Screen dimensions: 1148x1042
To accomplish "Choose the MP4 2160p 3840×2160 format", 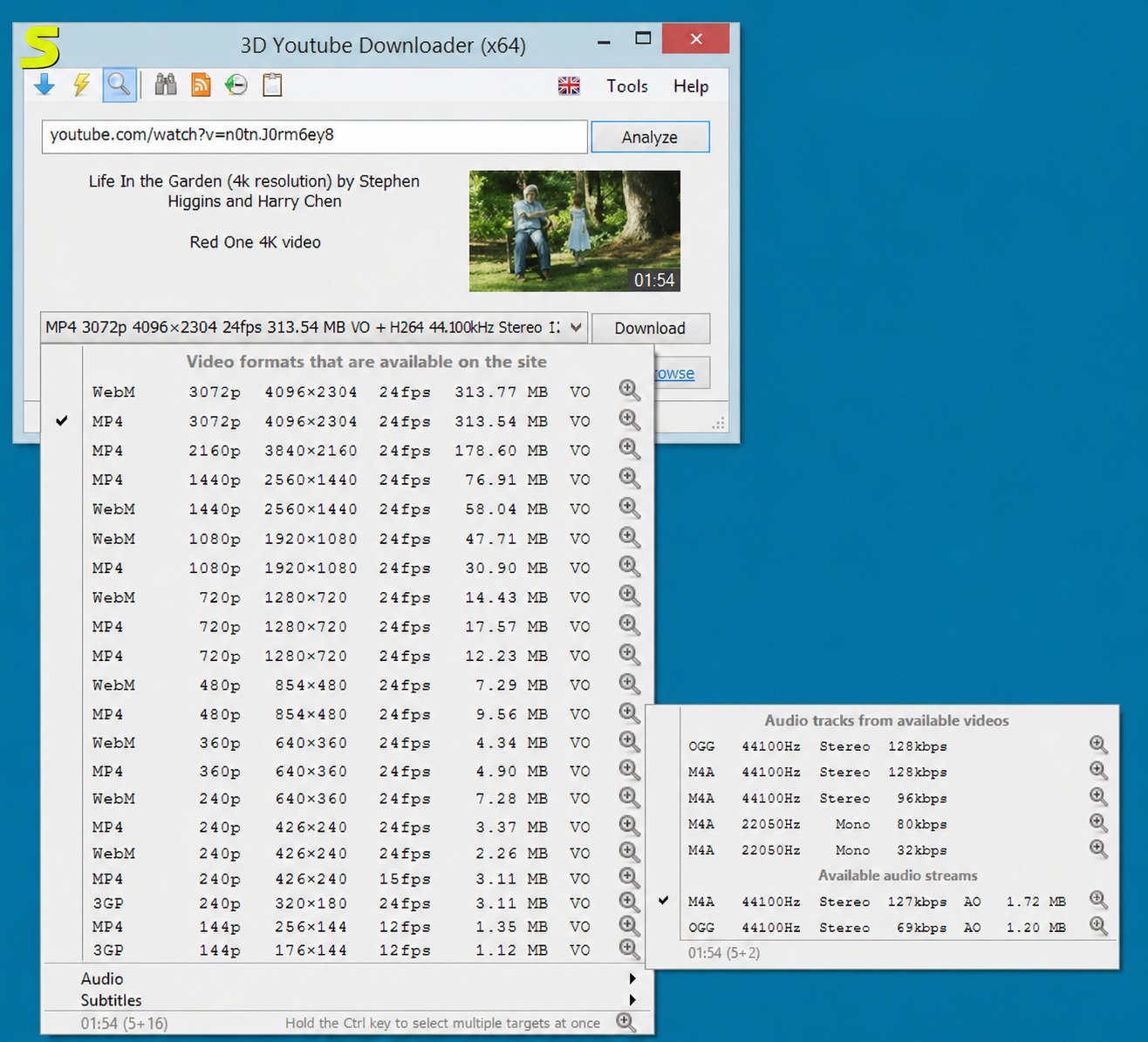I will (347, 451).
